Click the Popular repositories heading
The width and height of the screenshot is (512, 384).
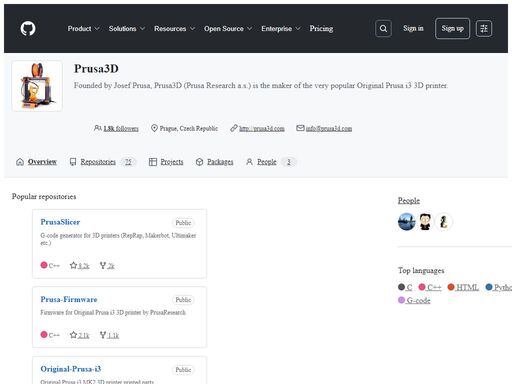point(44,196)
